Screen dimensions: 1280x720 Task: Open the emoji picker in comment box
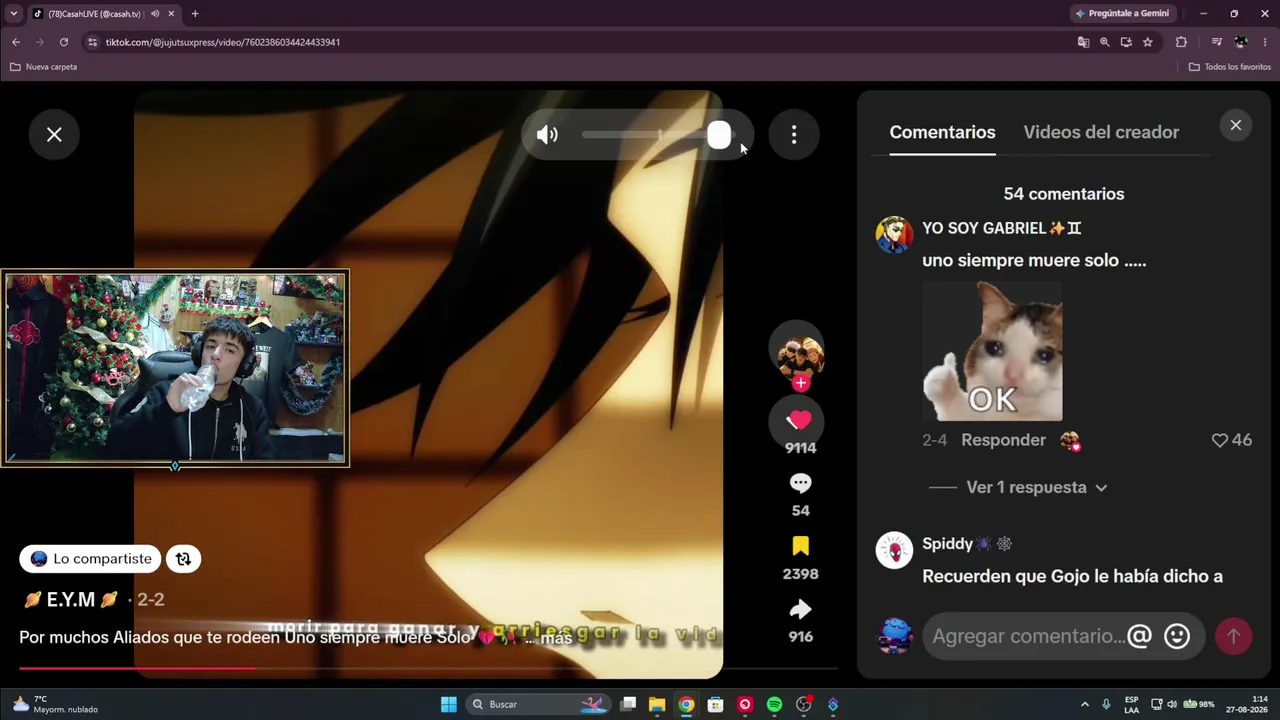point(1177,636)
